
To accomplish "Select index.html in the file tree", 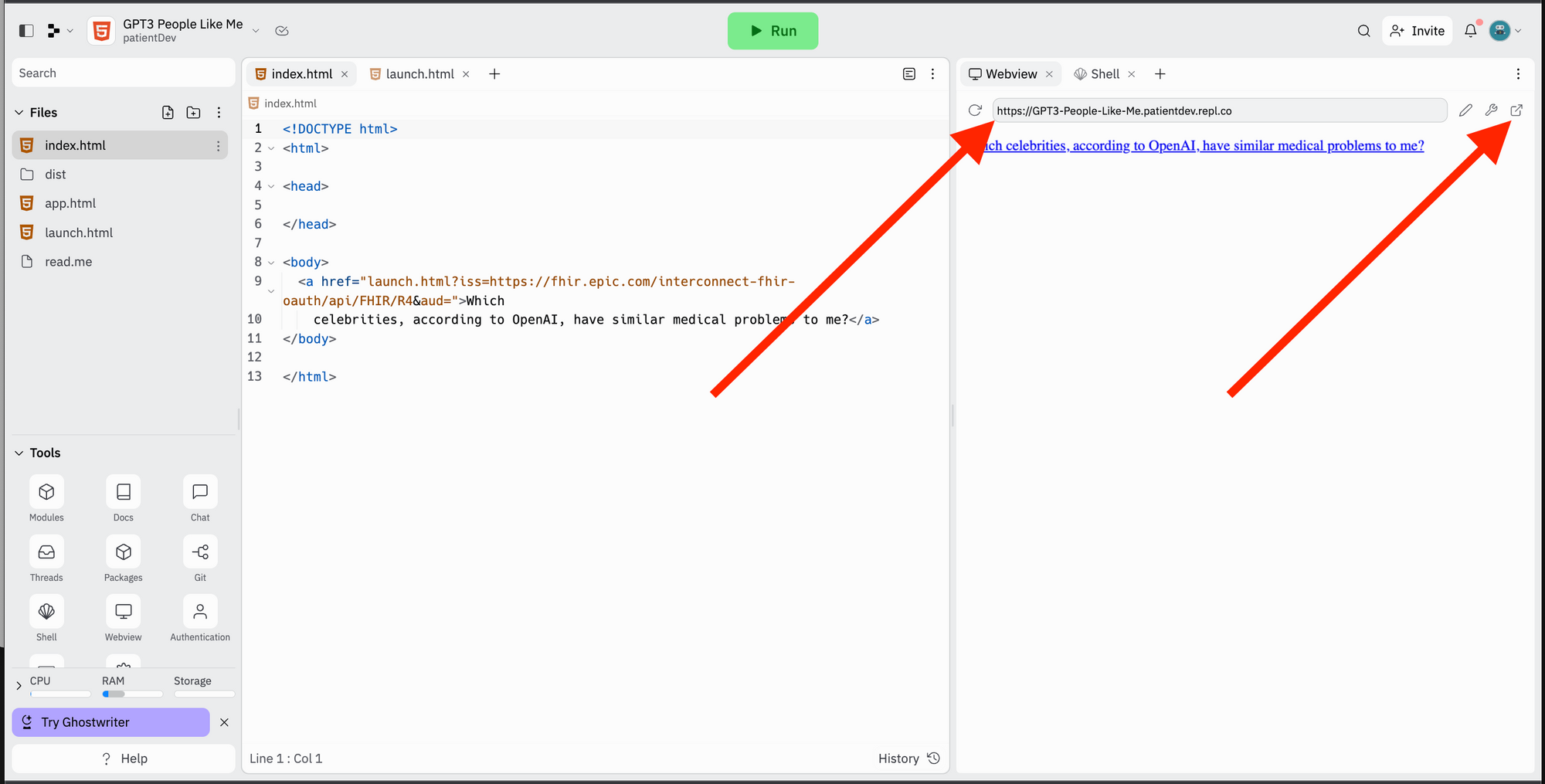I will 120,145.
